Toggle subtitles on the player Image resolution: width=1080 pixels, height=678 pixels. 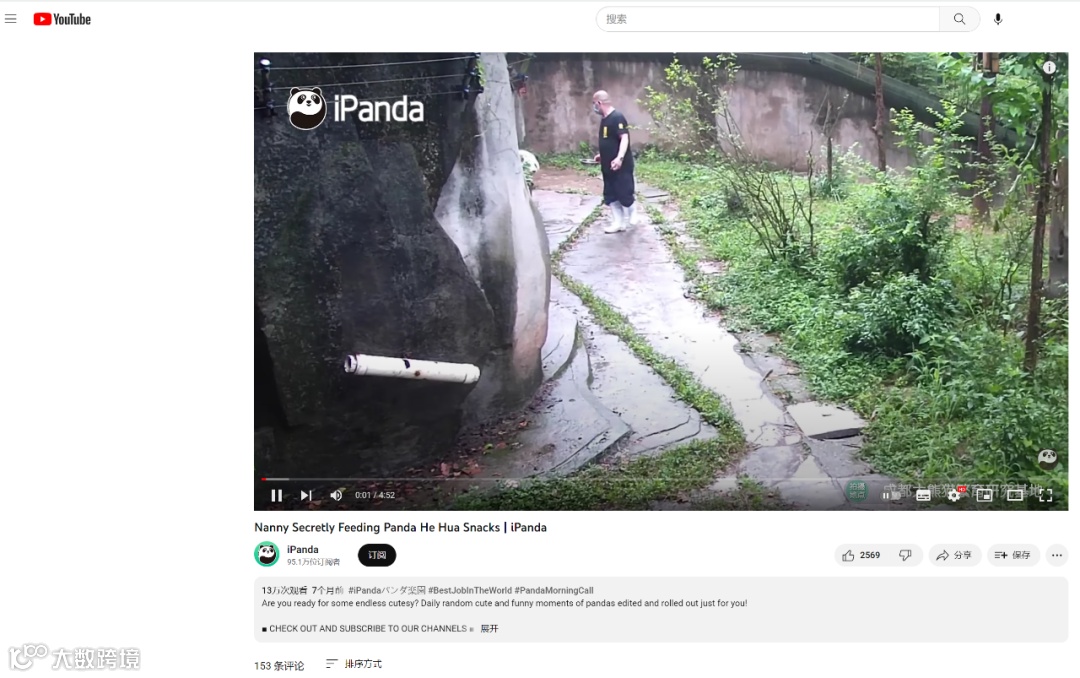tap(923, 495)
